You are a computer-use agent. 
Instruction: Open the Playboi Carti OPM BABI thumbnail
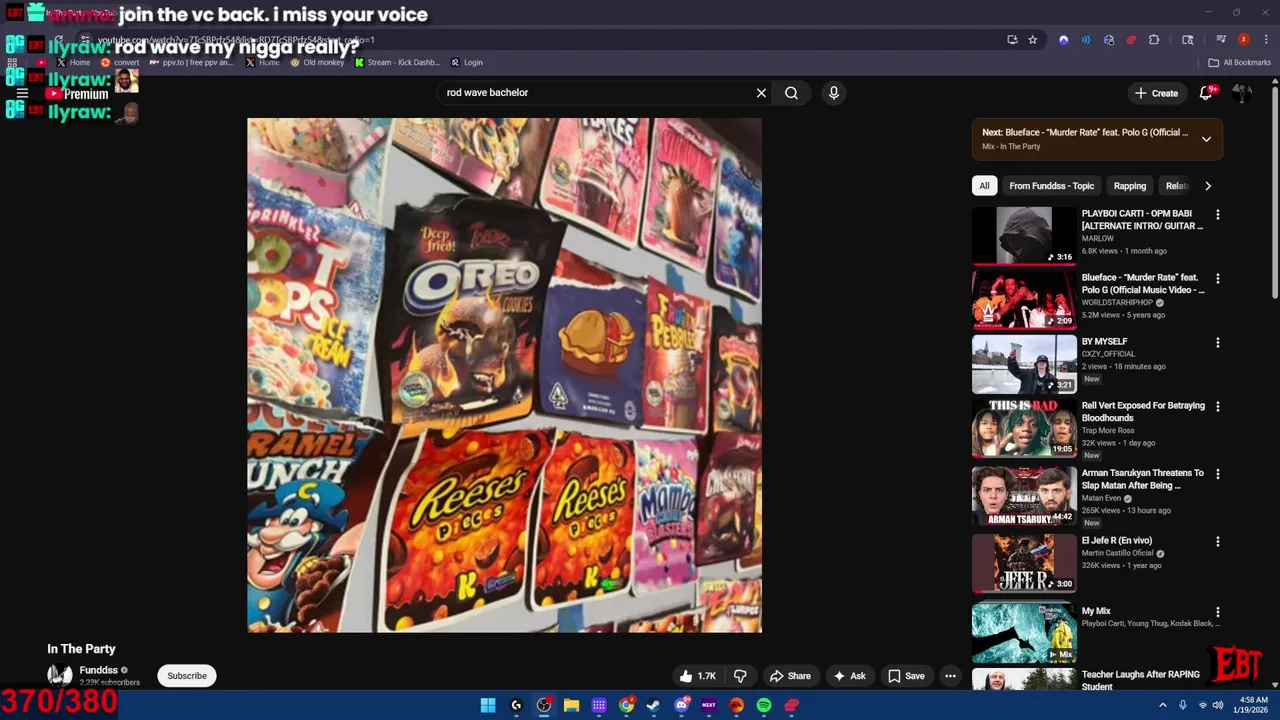coord(1024,236)
